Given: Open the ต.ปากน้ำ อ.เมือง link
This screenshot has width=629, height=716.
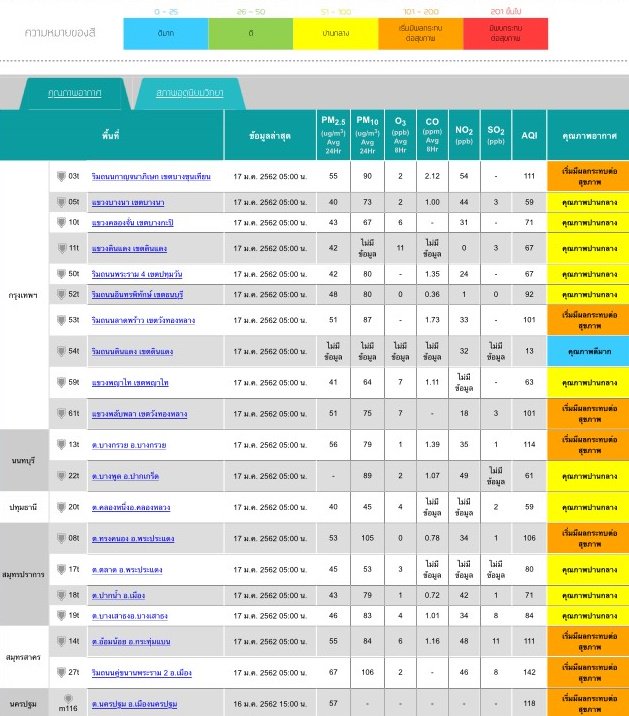Looking at the screenshot, I should pyautogui.click(x=118, y=595).
